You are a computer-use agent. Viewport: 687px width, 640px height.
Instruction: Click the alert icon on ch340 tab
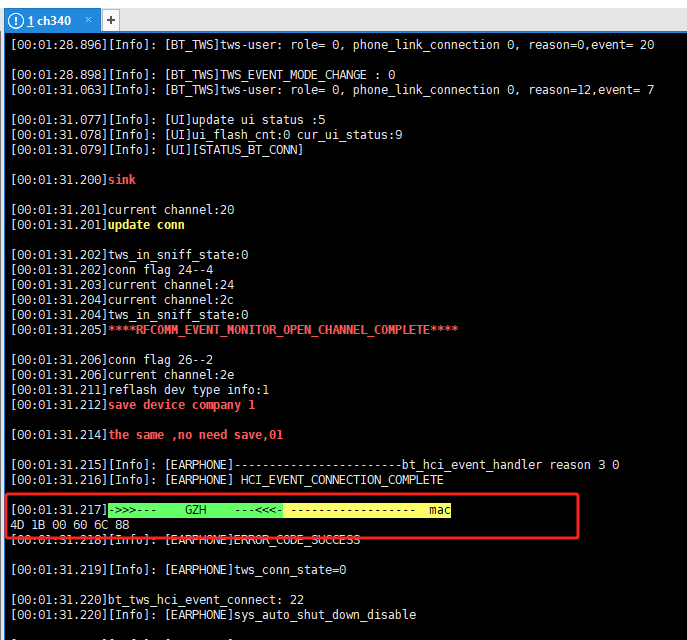(16, 21)
